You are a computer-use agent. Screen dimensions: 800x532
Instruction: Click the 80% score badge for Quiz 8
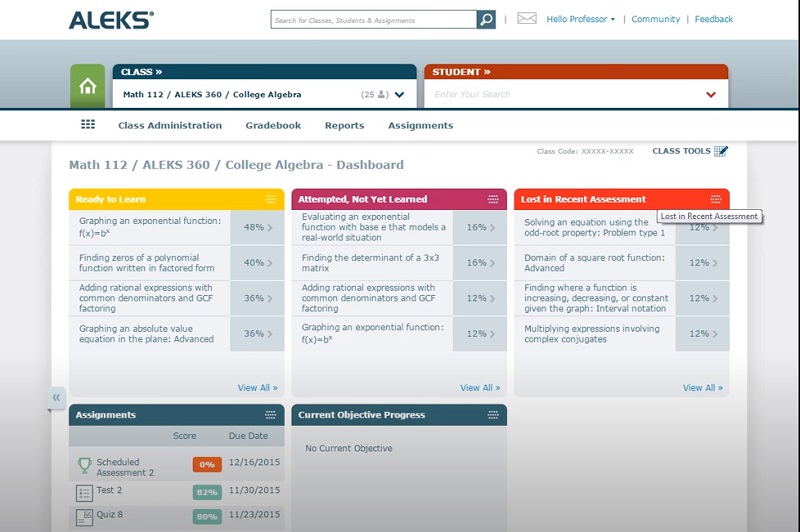click(x=207, y=516)
